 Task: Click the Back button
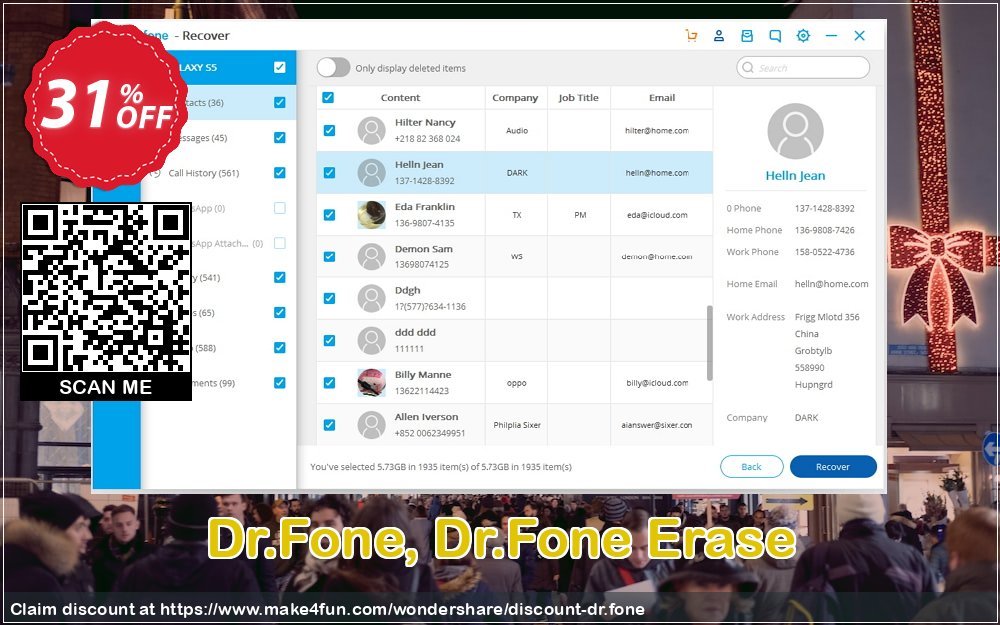tap(751, 466)
